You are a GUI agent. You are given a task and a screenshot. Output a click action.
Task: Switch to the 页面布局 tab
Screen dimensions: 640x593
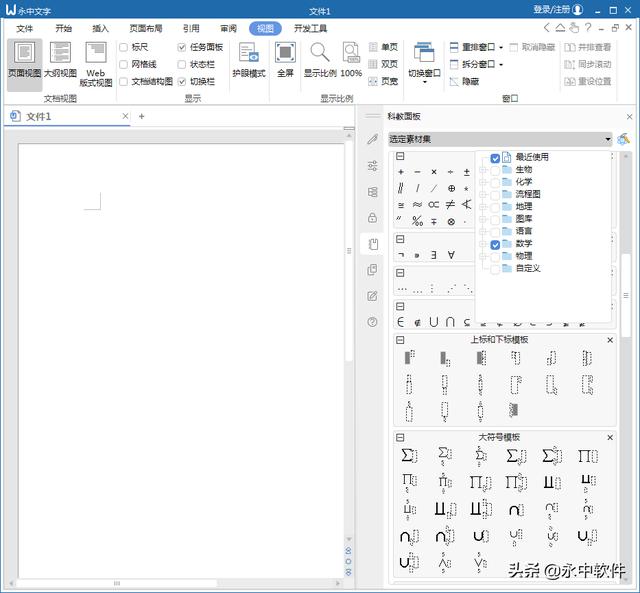pos(146,28)
